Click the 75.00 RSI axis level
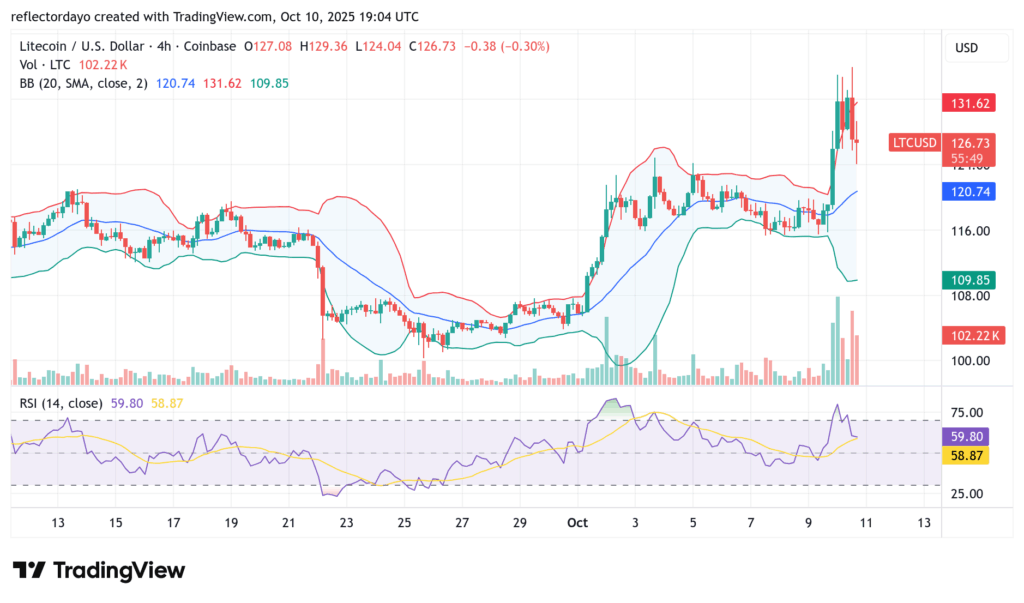Screen dimensions: 1024x603 click(x=967, y=412)
